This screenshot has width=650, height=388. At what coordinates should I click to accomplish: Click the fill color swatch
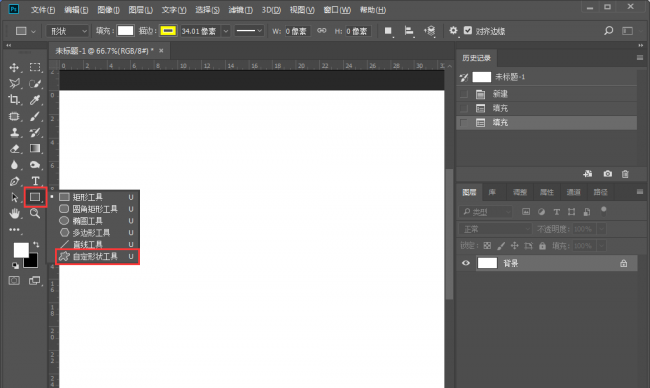point(125,31)
